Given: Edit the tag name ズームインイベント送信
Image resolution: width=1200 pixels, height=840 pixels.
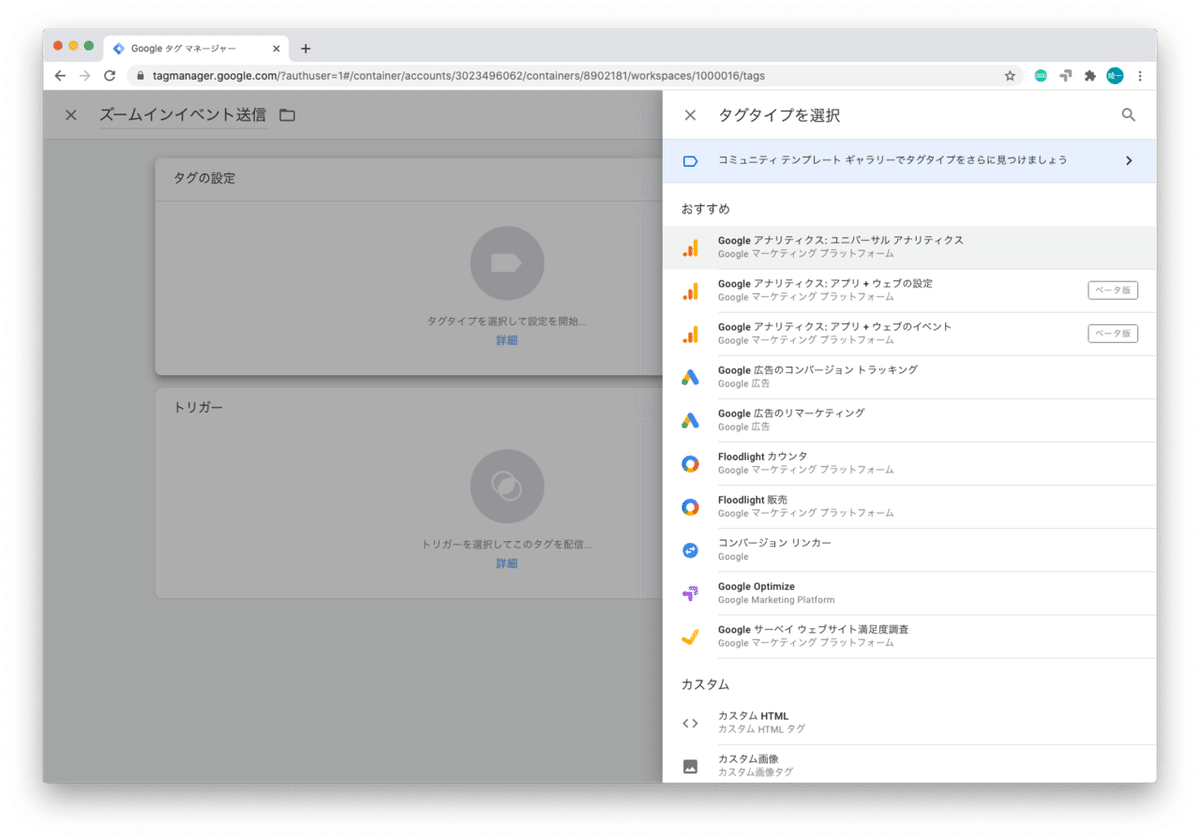Looking at the screenshot, I should (183, 115).
